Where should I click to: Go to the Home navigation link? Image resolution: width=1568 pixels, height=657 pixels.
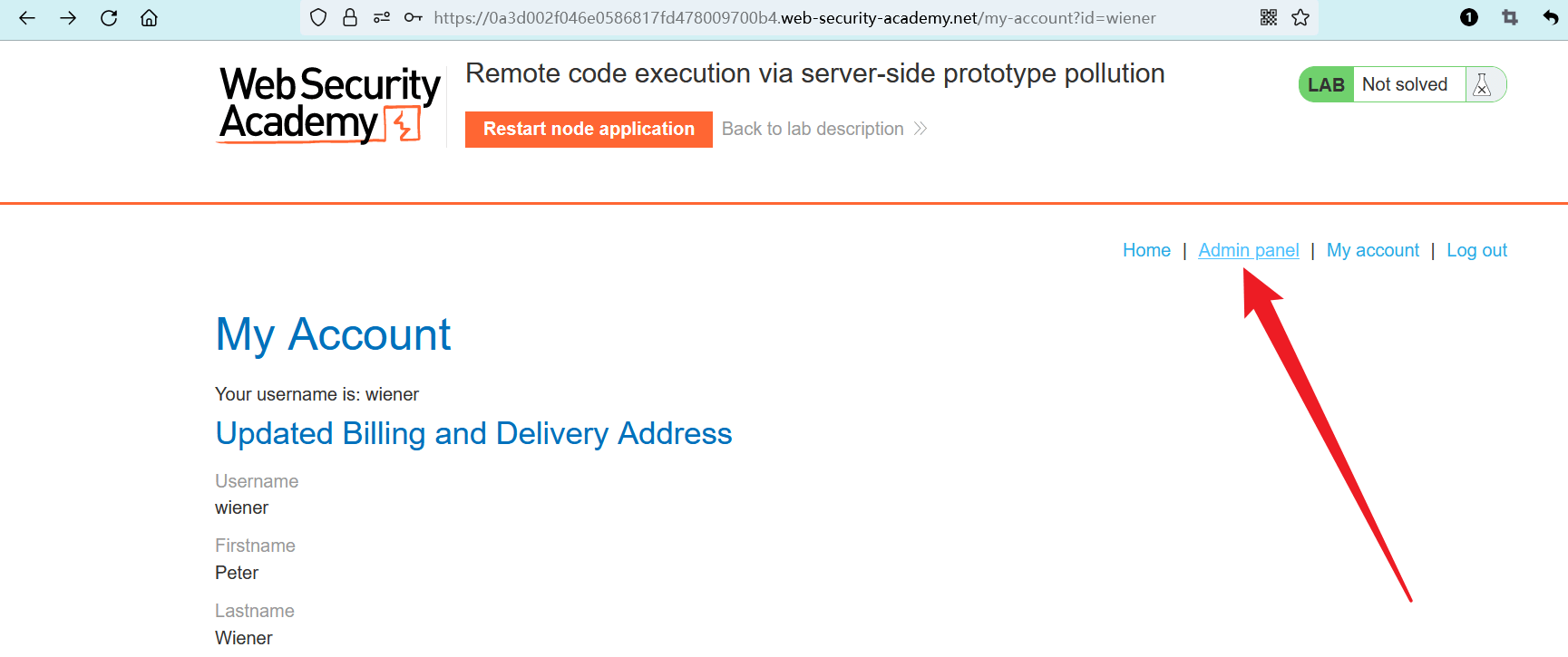pyautogui.click(x=1146, y=250)
